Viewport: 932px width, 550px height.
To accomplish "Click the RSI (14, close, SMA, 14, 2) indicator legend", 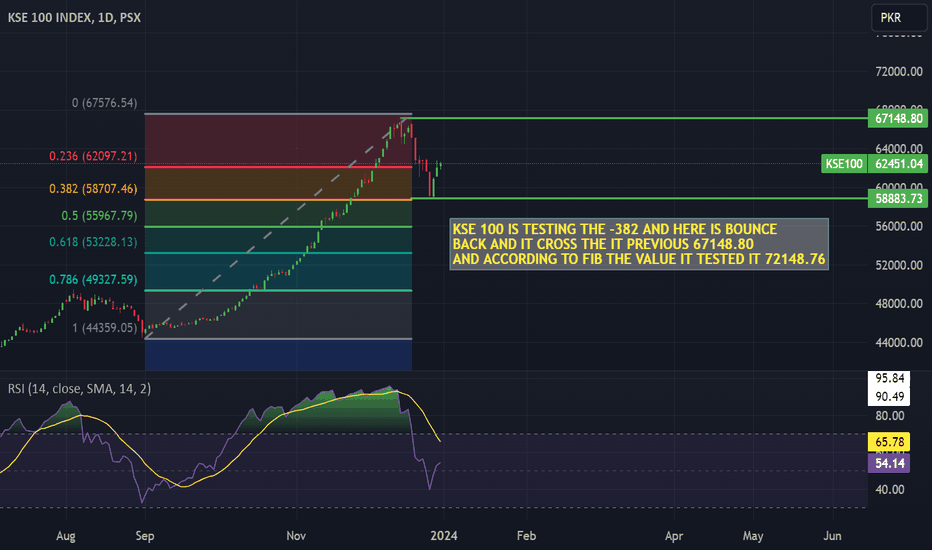I will [79, 389].
